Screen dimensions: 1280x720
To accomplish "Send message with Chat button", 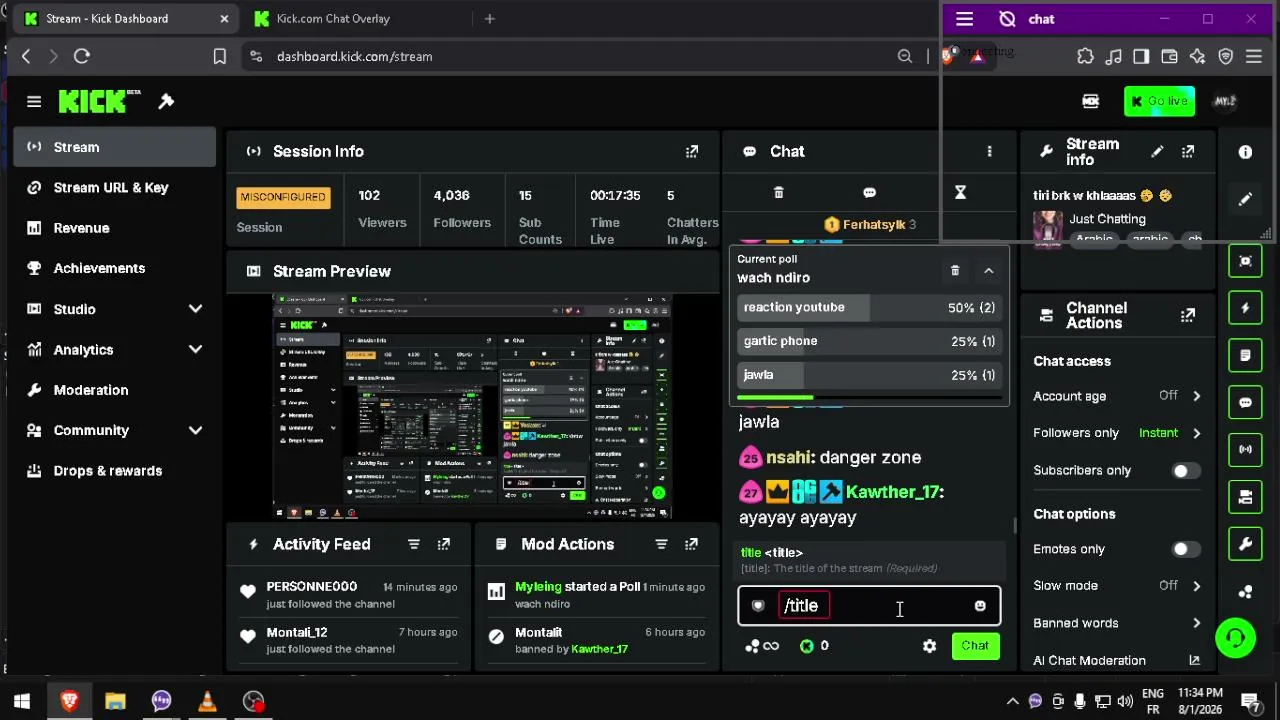I will click(x=975, y=646).
